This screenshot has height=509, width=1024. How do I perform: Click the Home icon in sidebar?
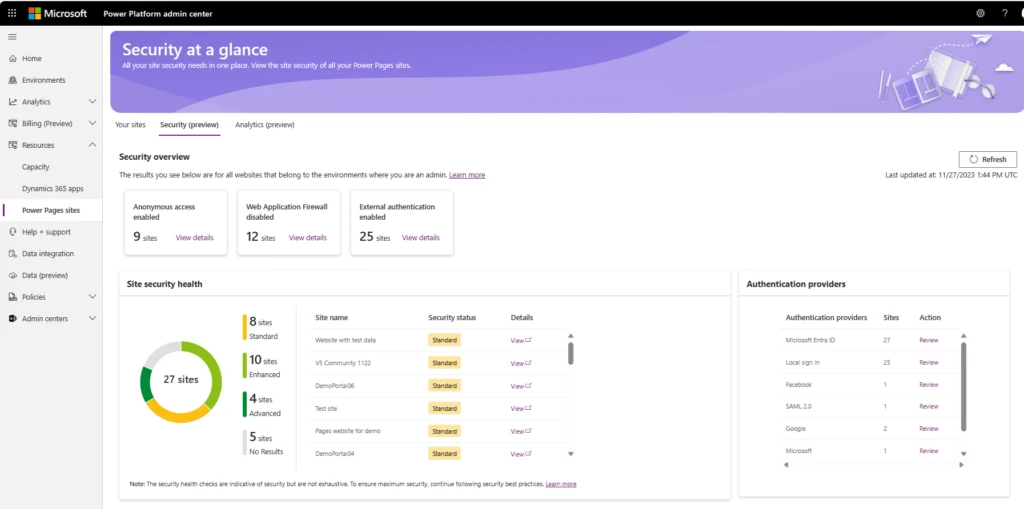point(12,59)
